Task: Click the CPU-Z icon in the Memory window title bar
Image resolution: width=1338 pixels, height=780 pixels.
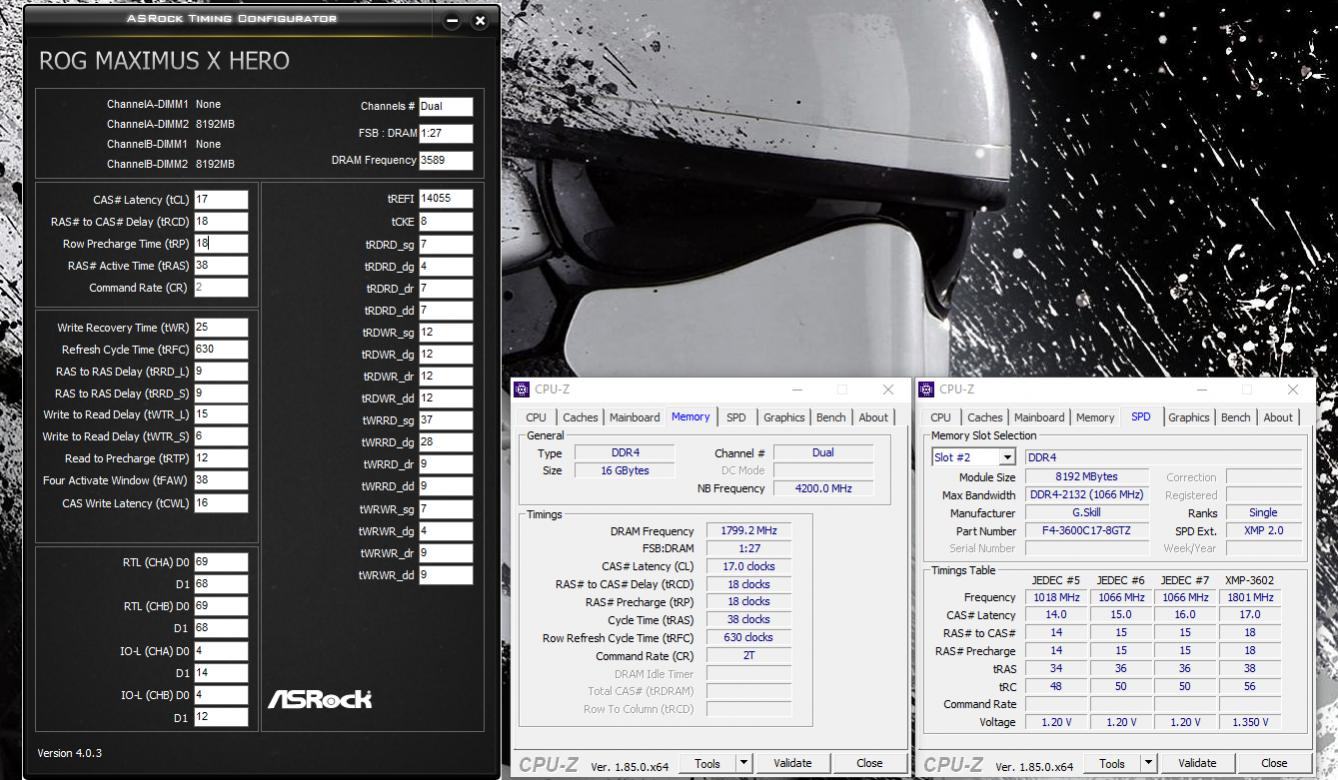Action: click(x=522, y=389)
